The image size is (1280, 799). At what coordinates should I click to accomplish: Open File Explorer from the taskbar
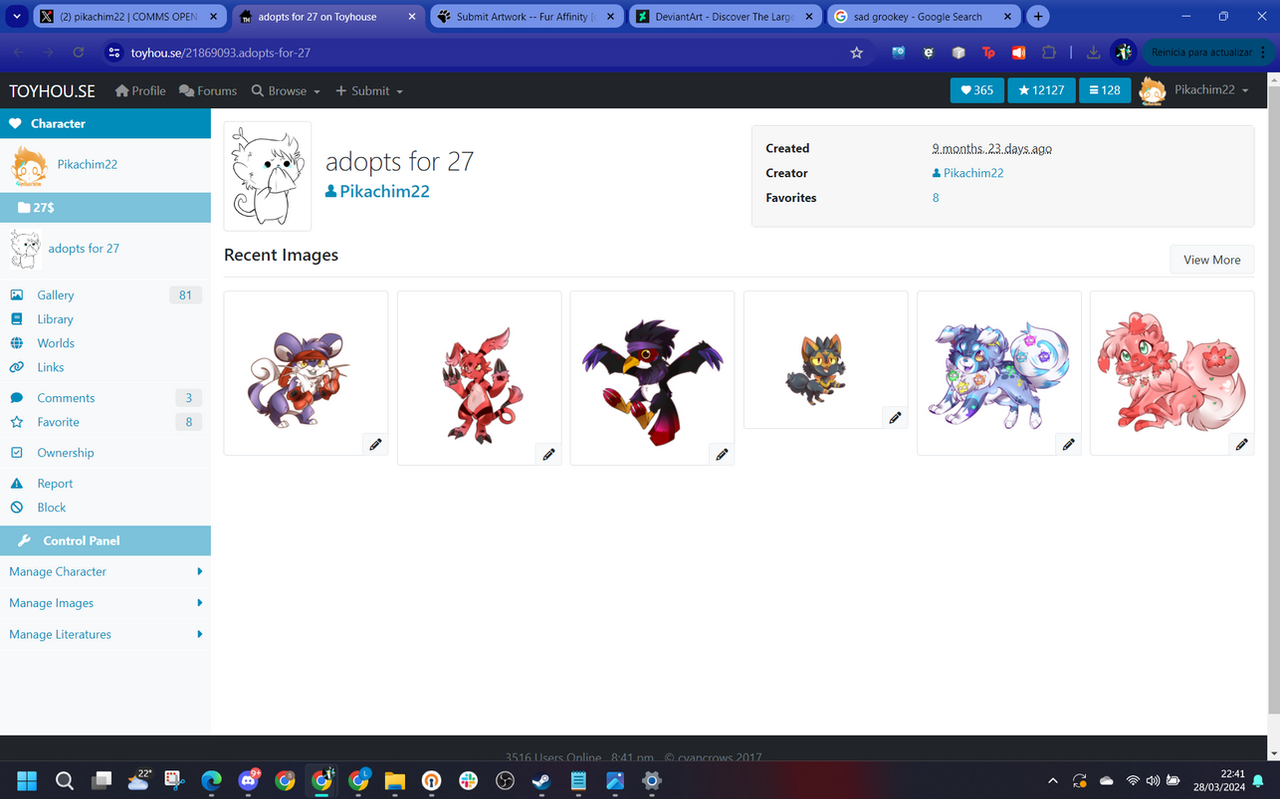pyautogui.click(x=395, y=781)
